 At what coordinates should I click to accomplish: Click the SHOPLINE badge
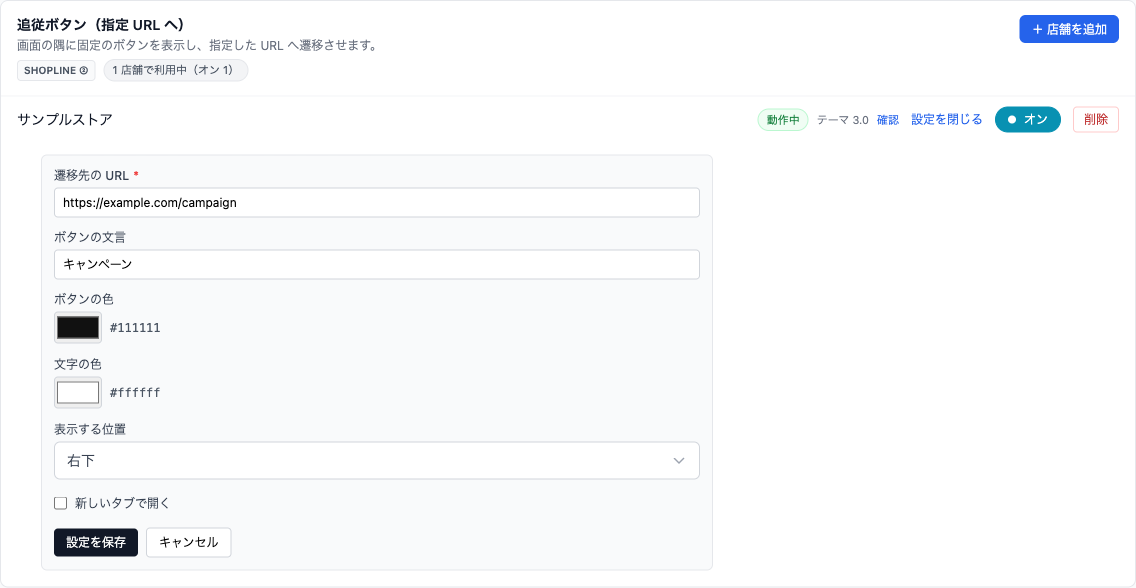57,71
